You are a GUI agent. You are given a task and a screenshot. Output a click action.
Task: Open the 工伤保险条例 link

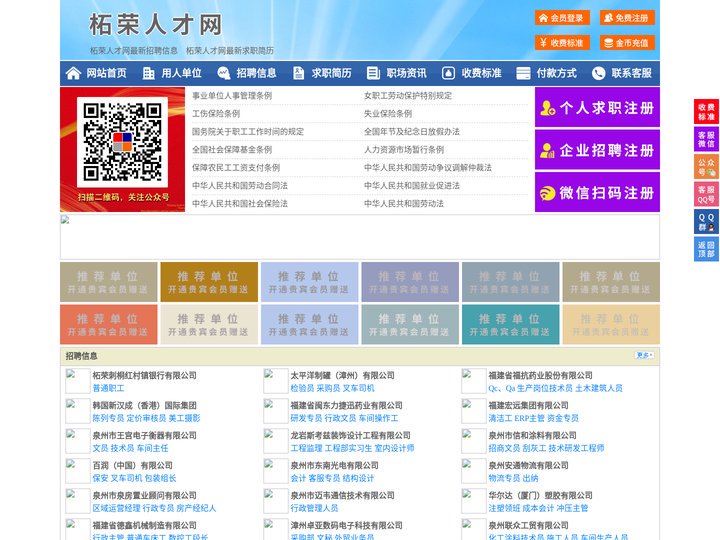pos(216,113)
